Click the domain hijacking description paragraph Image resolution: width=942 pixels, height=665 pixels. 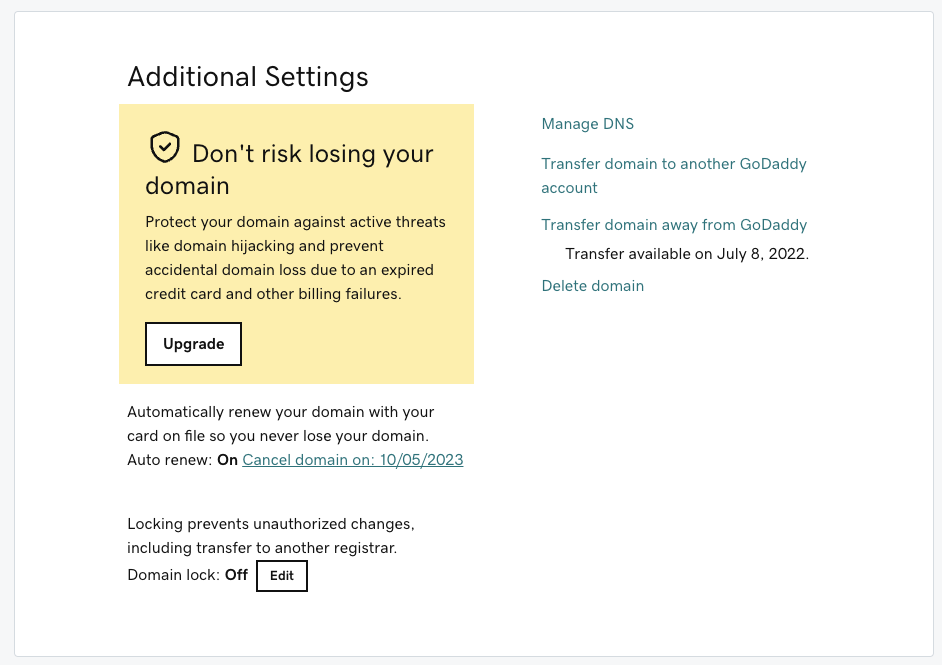[295, 257]
